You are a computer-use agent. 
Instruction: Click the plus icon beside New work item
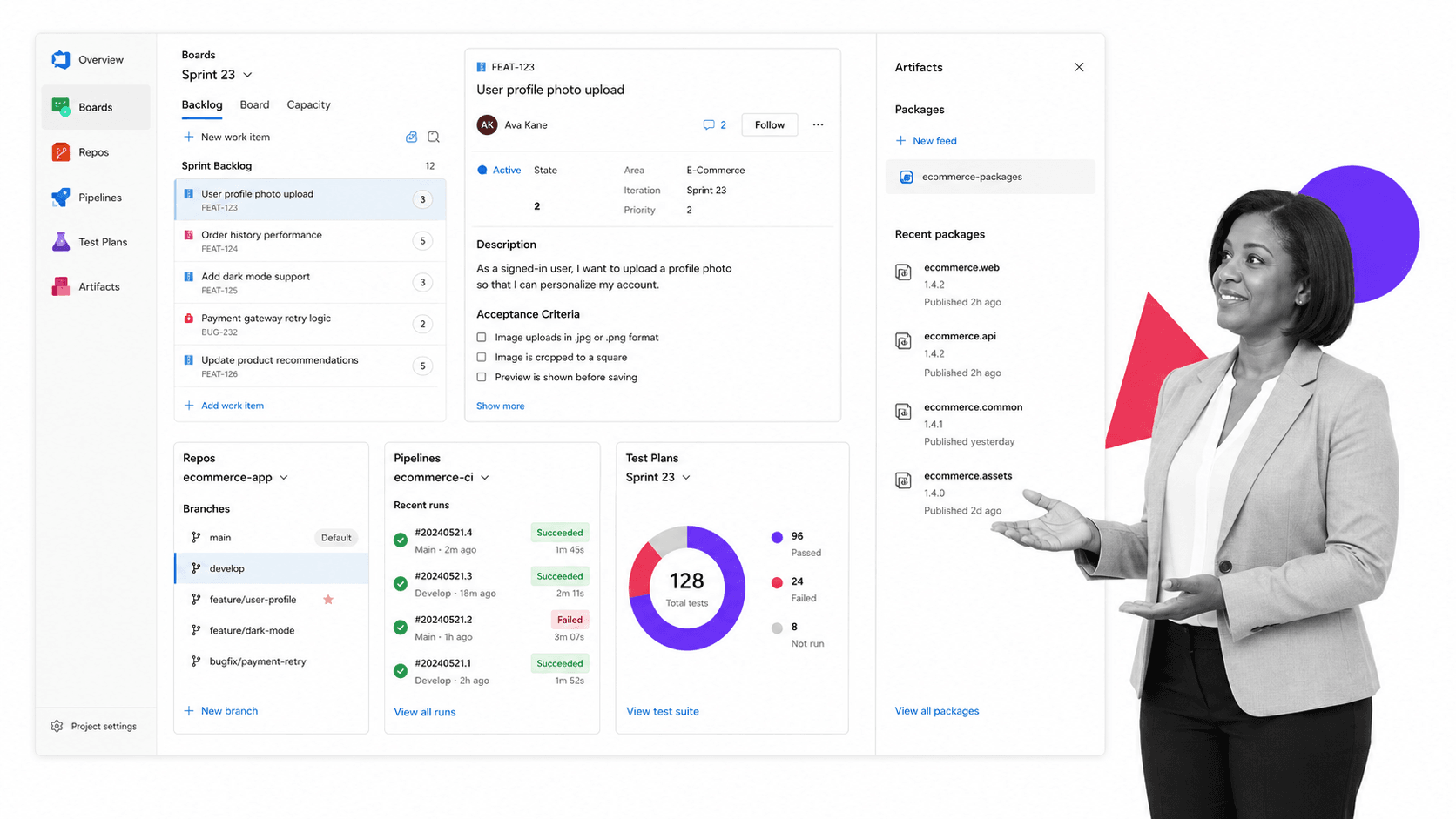click(x=189, y=137)
